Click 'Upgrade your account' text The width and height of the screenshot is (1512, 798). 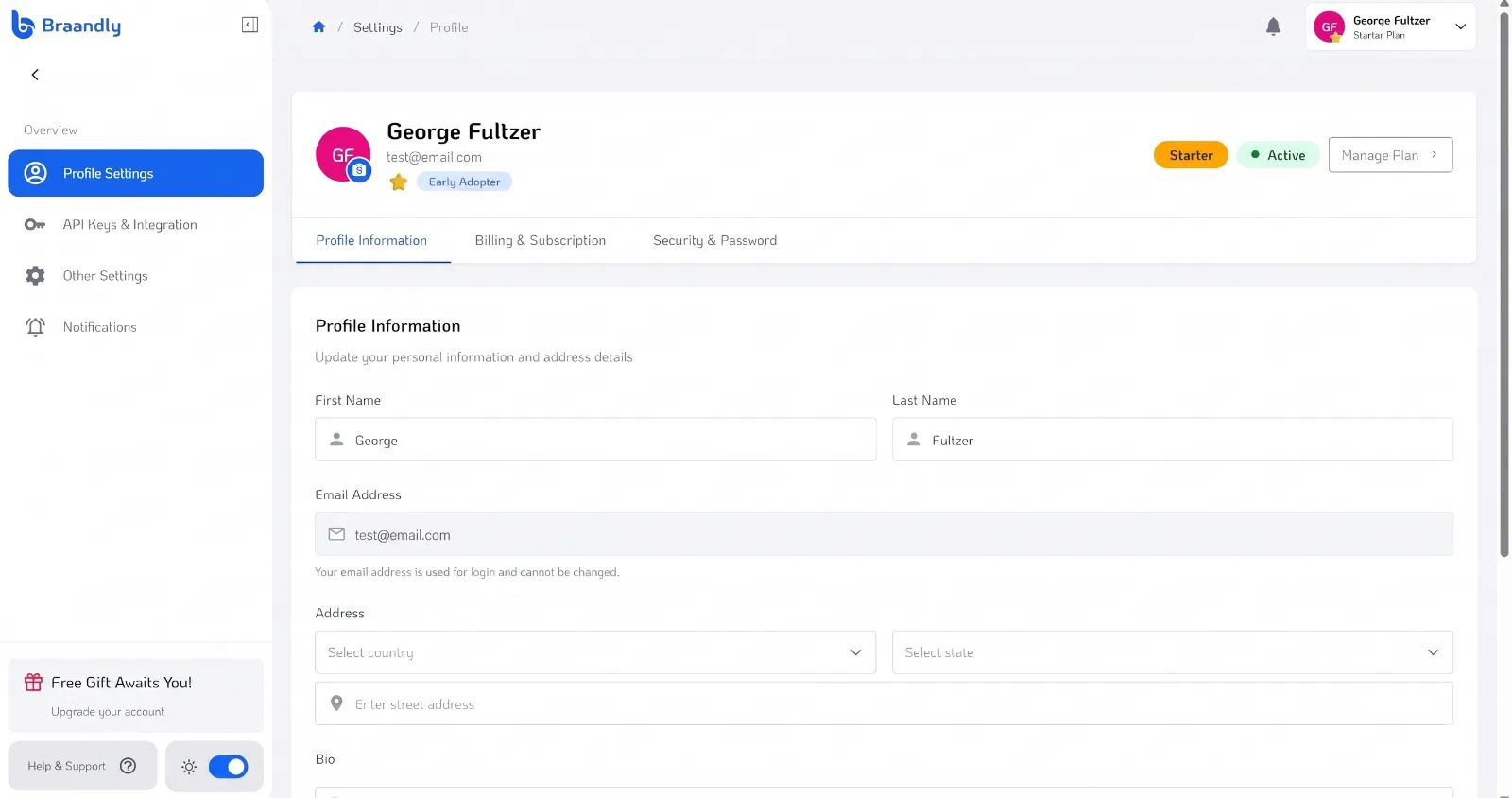click(108, 712)
